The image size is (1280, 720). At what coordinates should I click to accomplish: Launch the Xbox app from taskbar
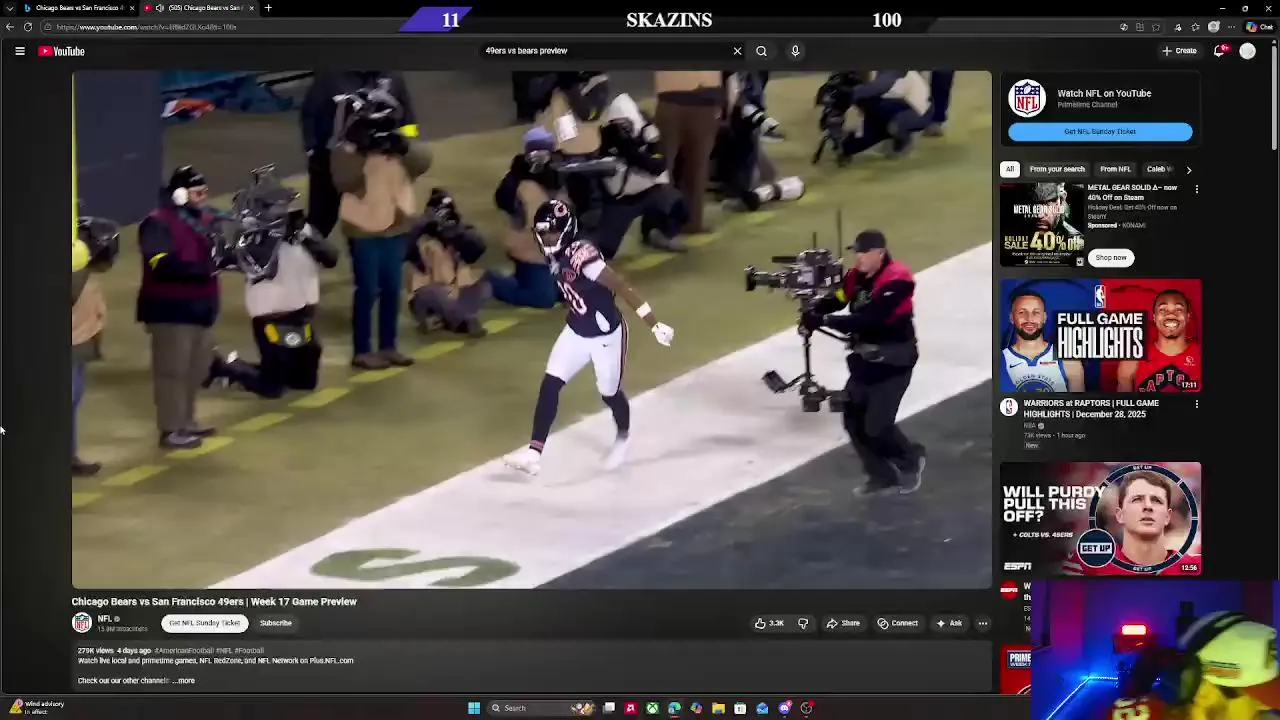[652, 708]
